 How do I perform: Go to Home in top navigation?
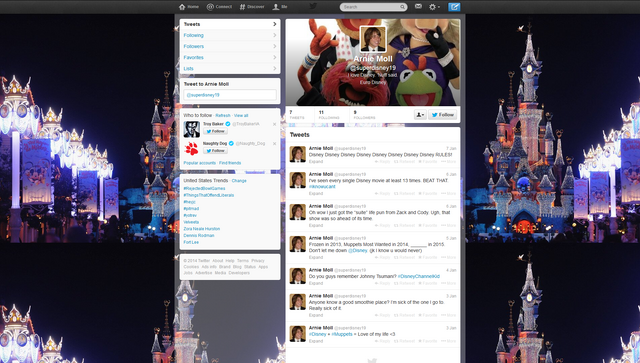189,7
